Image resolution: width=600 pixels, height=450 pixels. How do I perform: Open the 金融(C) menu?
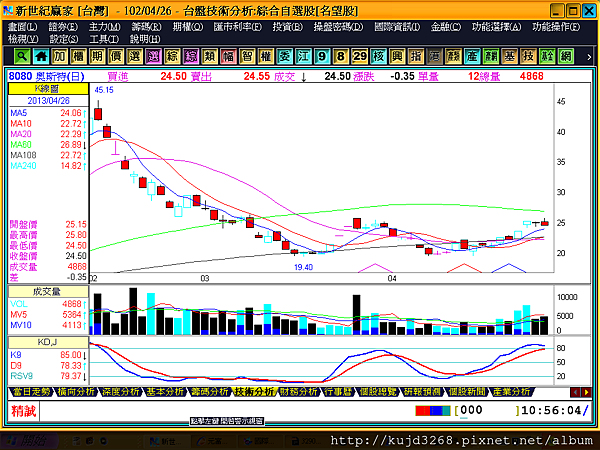pos(446,27)
